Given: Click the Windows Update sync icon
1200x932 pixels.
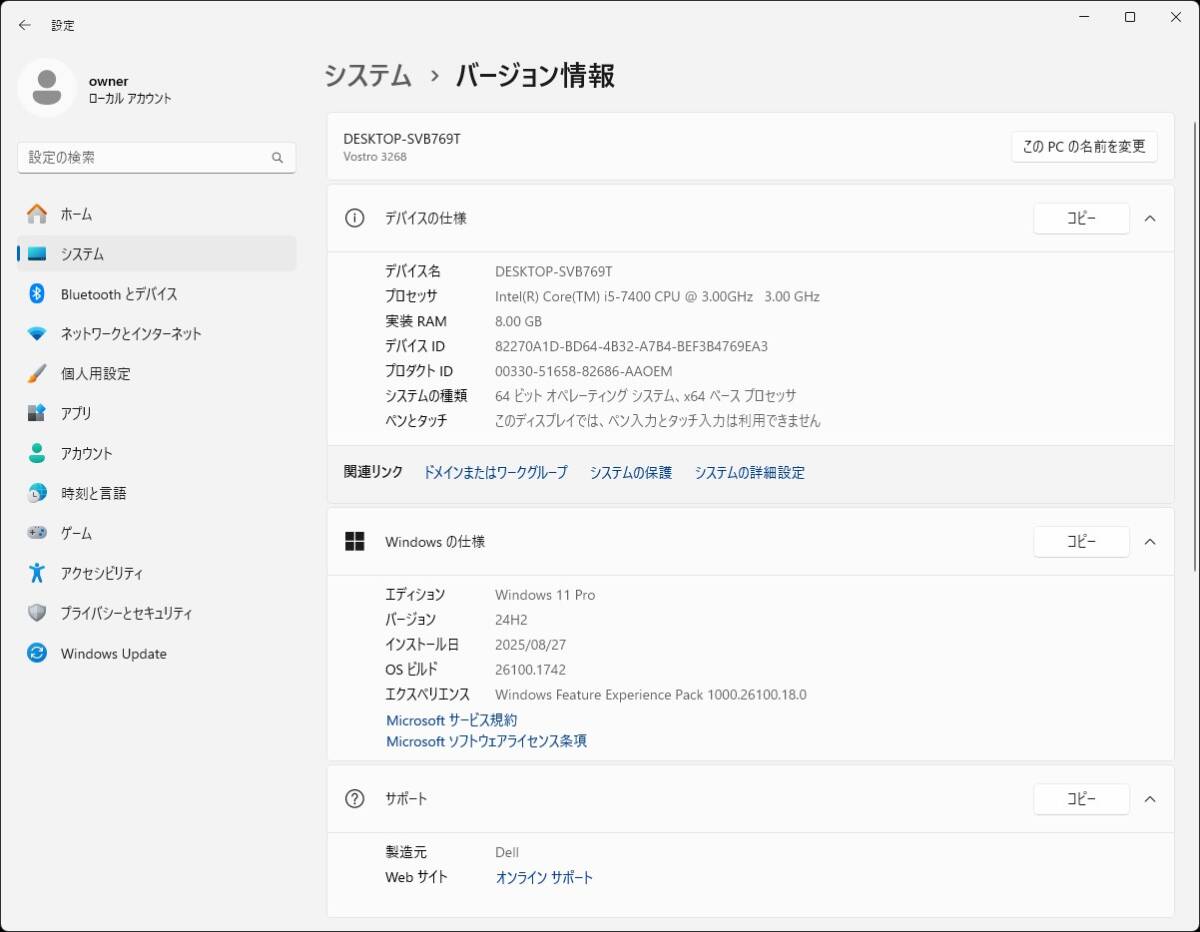Looking at the screenshot, I should [x=37, y=653].
